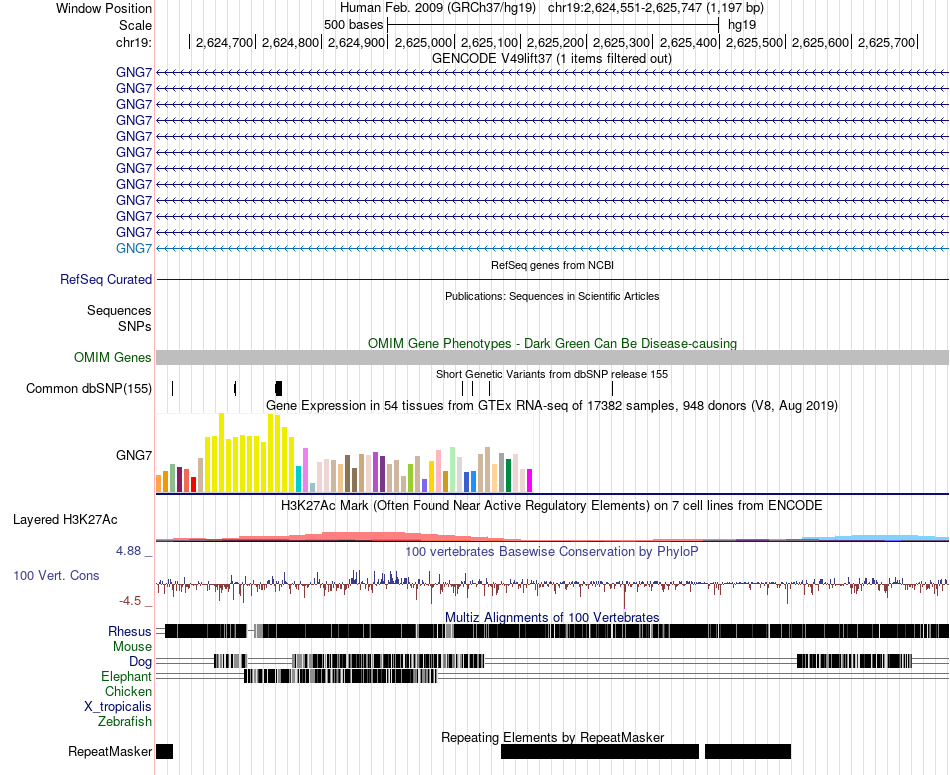Click the Window Position label
The height and width of the screenshot is (775, 950).
tap(104, 8)
